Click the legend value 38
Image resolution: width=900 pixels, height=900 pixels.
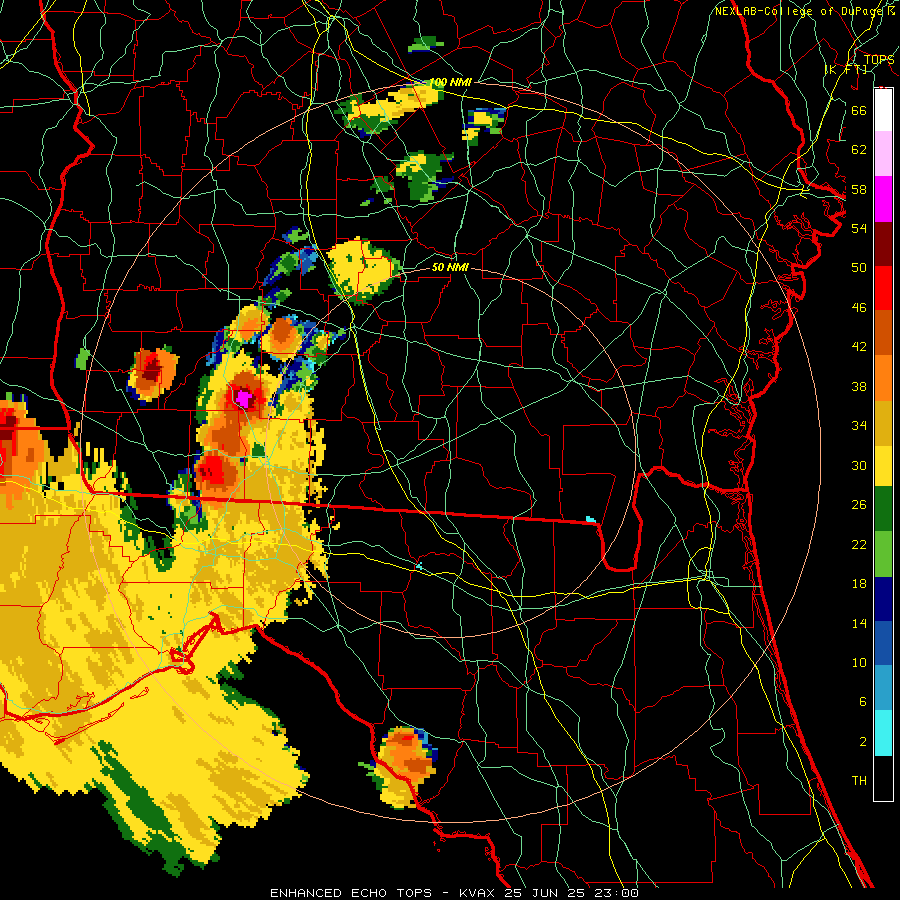pyautogui.click(x=859, y=386)
